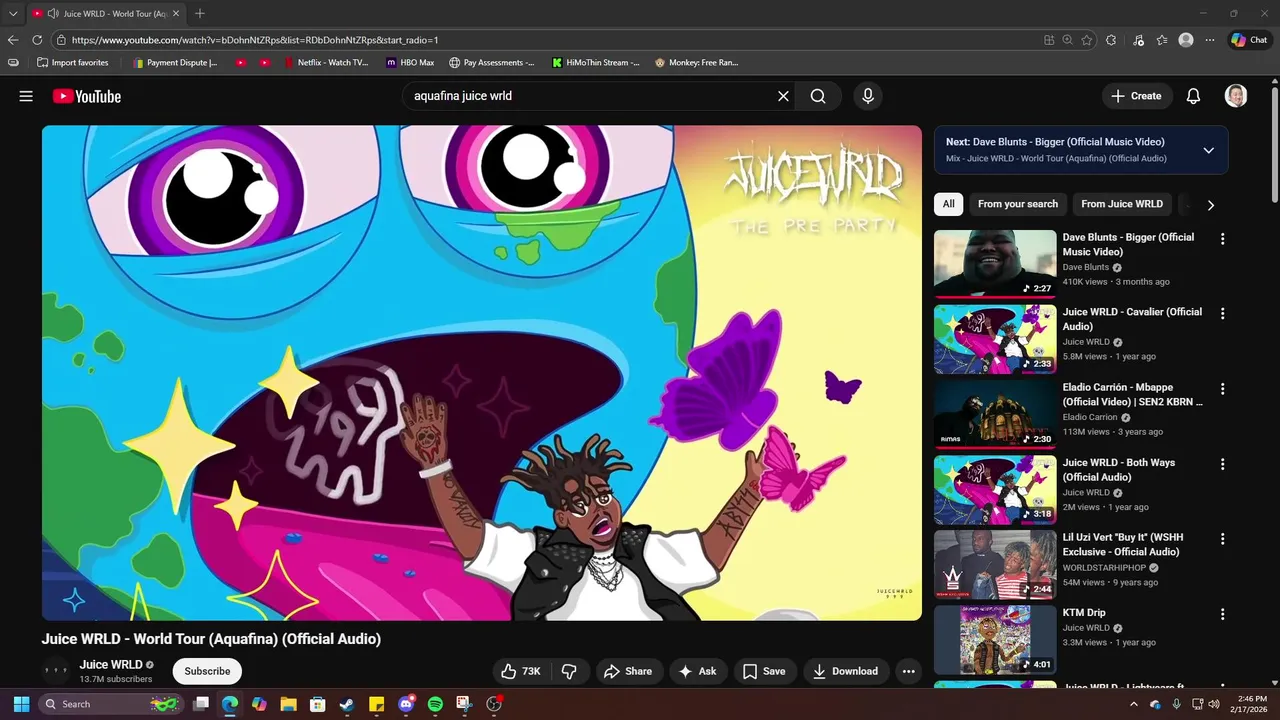Subscribe to the Juice WRLD channel
This screenshot has width=1280, height=720.
(207, 671)
